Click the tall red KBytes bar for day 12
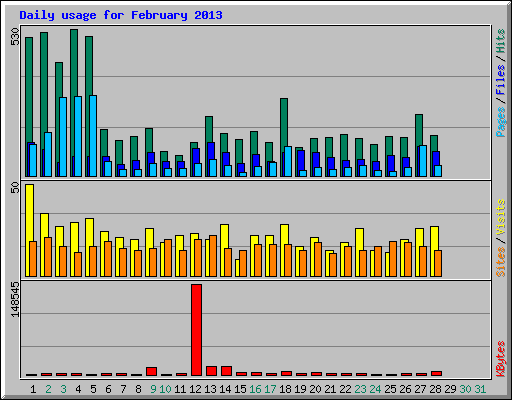 (x=196, y=330)
